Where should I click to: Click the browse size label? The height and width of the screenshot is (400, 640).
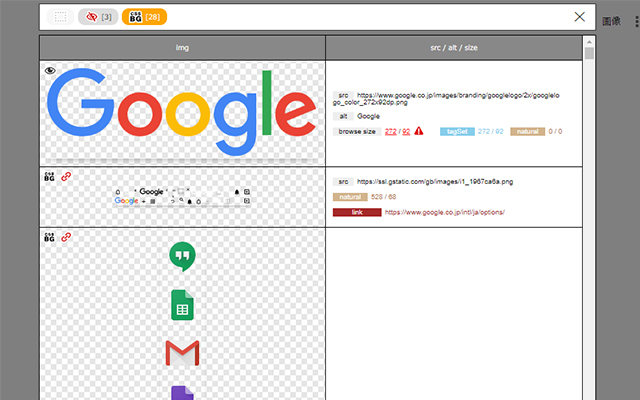(357, 131)
